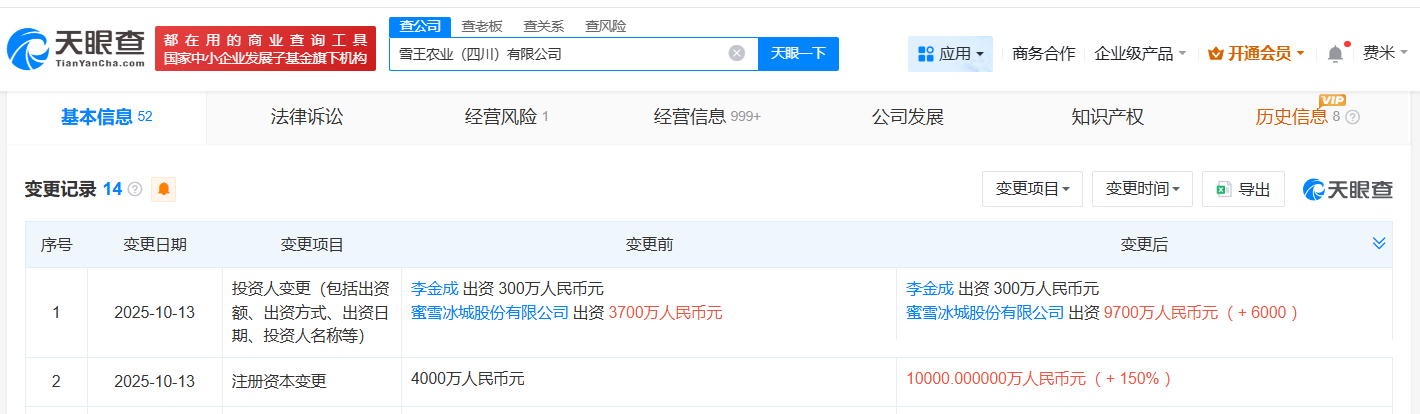Switch to the 法律诉讼 tab
The width and height of the screenshot is (1420, 414).
307,117
